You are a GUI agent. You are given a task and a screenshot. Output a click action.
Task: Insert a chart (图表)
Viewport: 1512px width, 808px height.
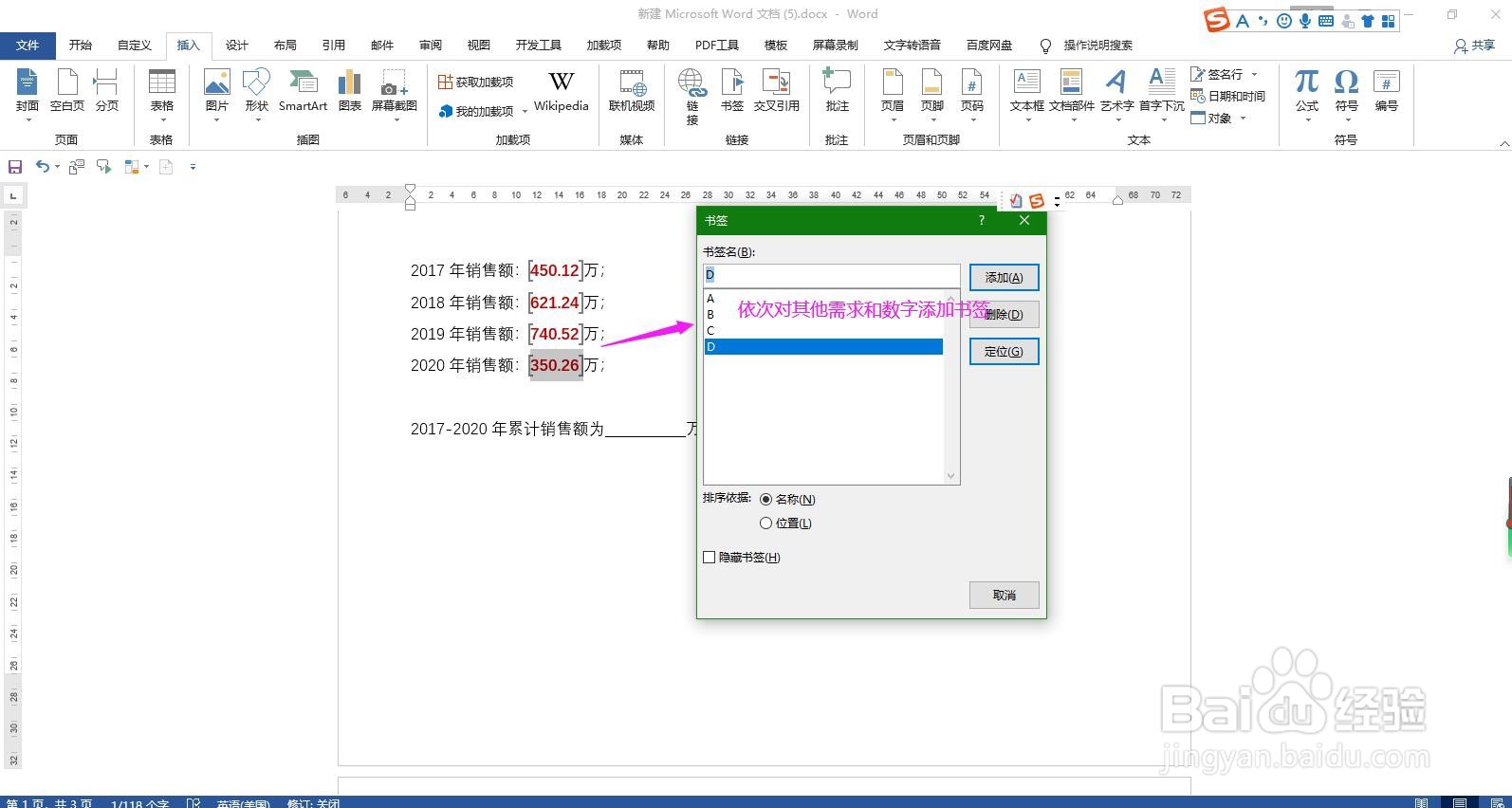350,92
